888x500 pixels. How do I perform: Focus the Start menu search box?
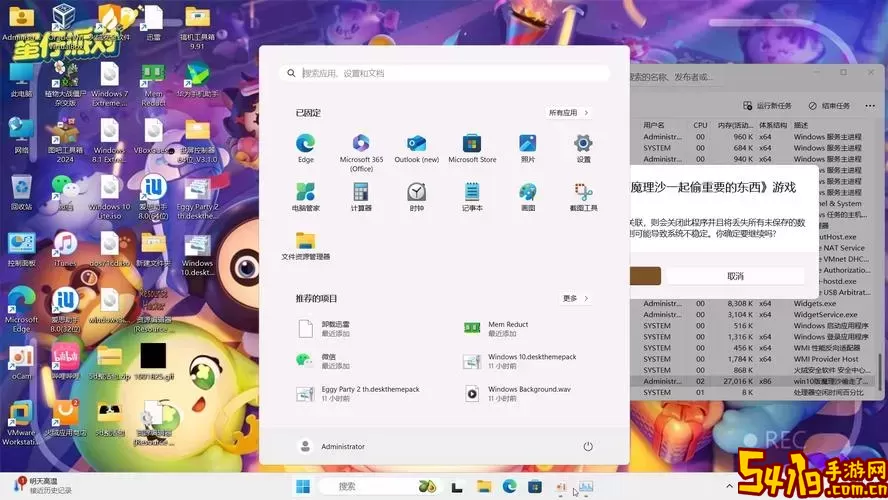(445, 73)
